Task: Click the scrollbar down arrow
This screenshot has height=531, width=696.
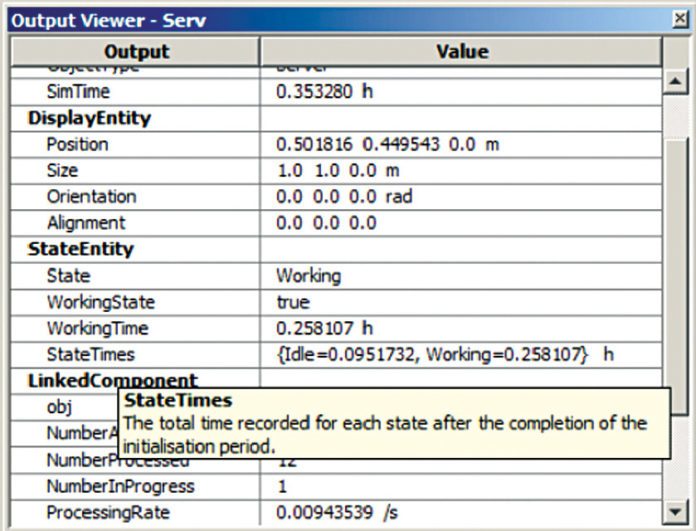Action: pos(676,508)
